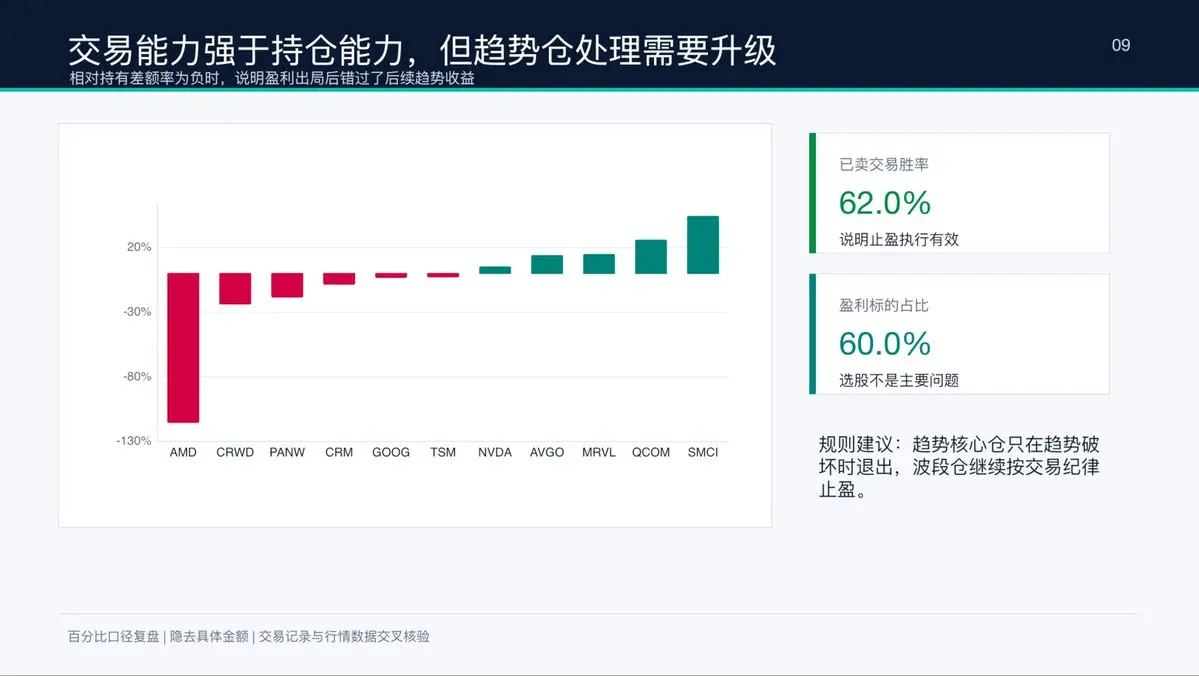Click the GOOG axis label
Image resolution: width=1199 pixels, height=676 pixels.
tap(391, 452)
